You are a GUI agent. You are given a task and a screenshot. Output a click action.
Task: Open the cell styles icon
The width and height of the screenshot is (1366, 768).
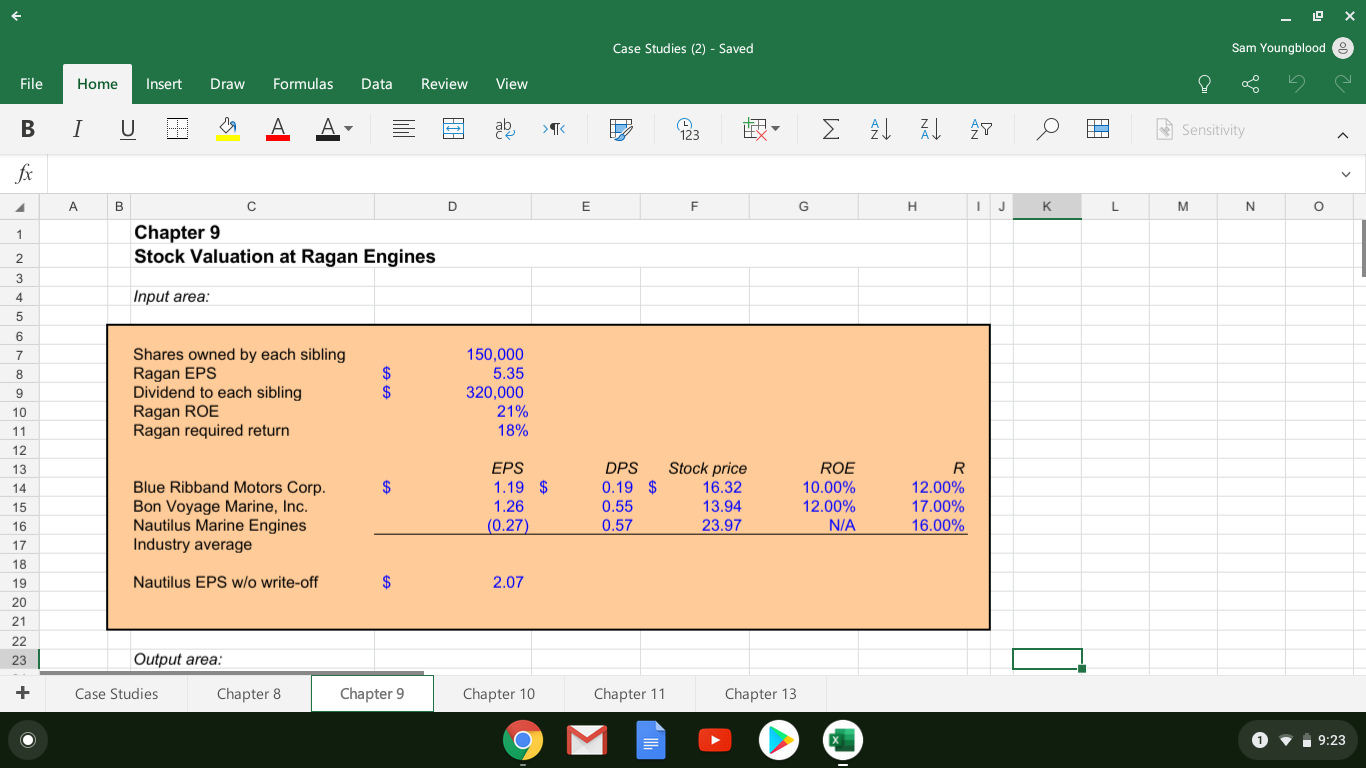[622, 130]
